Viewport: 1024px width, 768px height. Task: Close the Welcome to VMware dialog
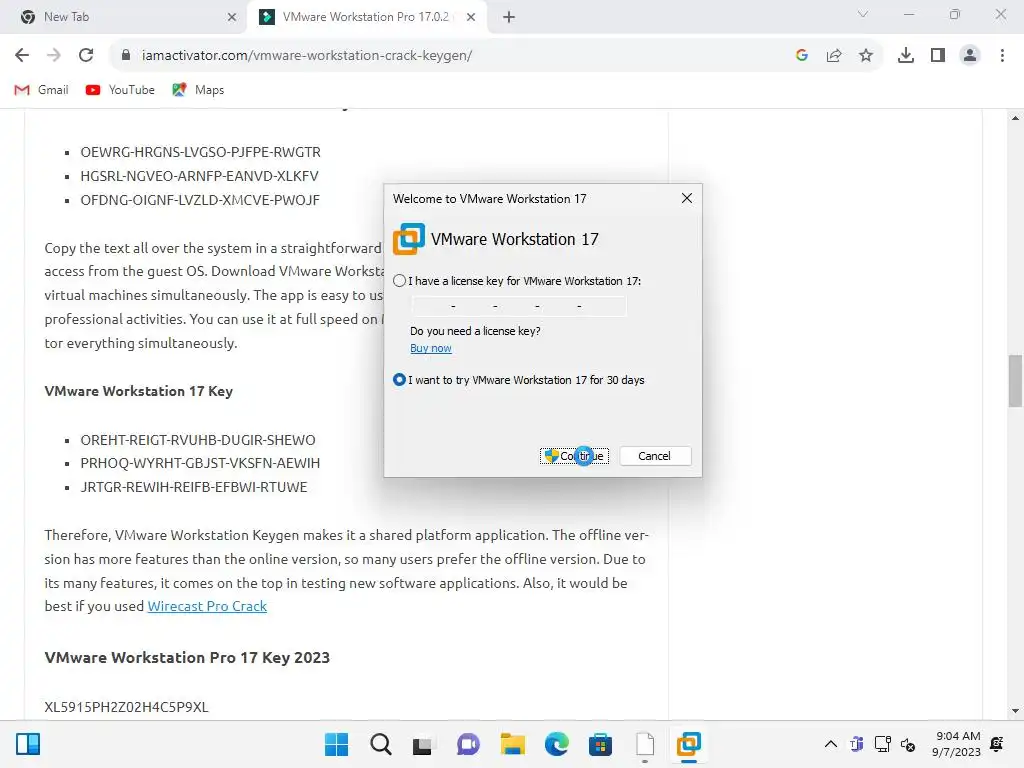point(686,198)
